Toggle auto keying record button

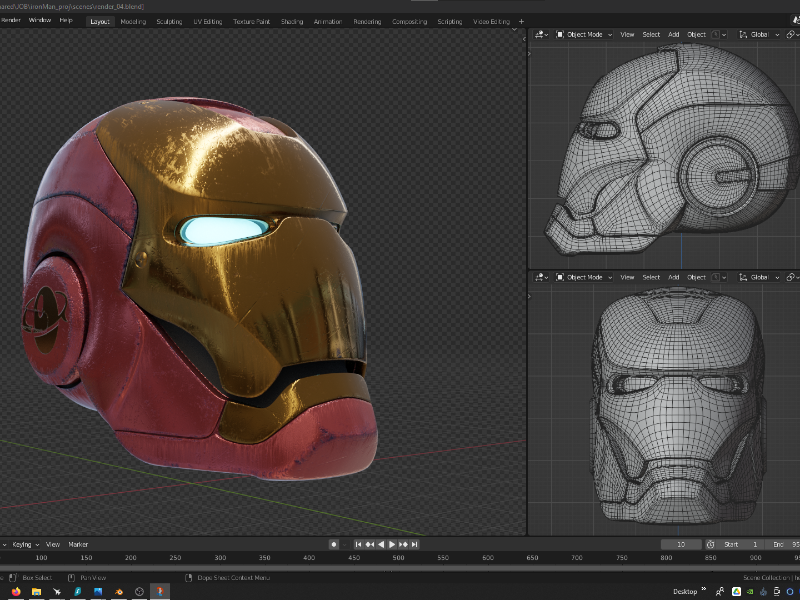[x=334, y=544]
